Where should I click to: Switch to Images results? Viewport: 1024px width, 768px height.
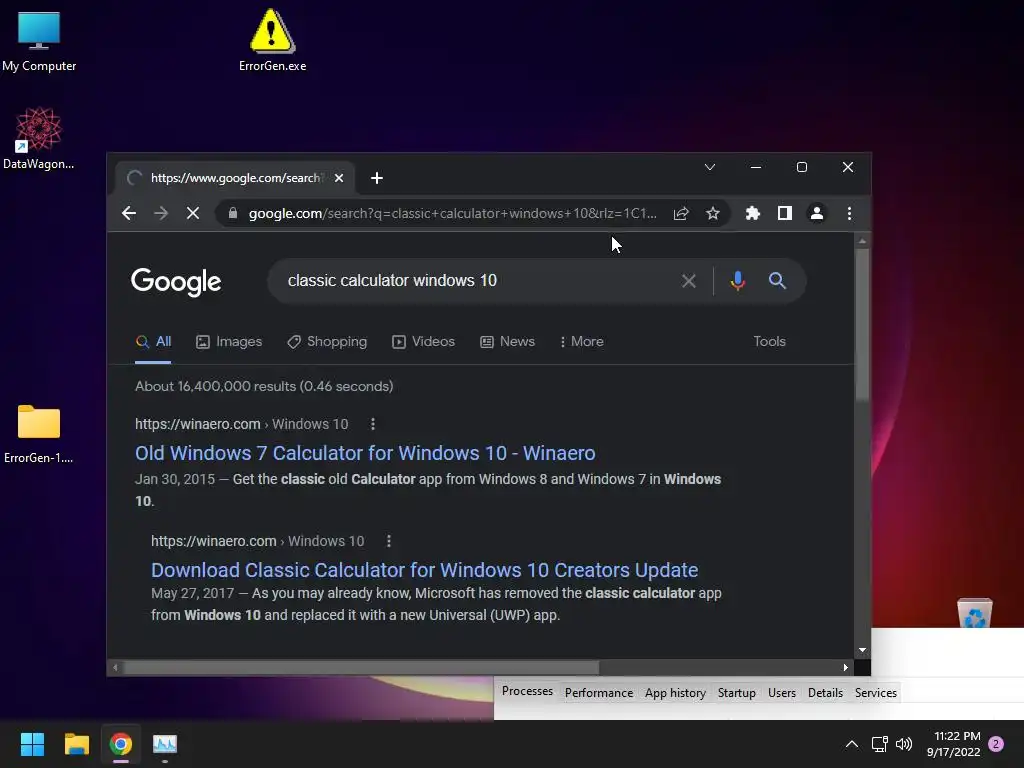[x=229, y=342]
